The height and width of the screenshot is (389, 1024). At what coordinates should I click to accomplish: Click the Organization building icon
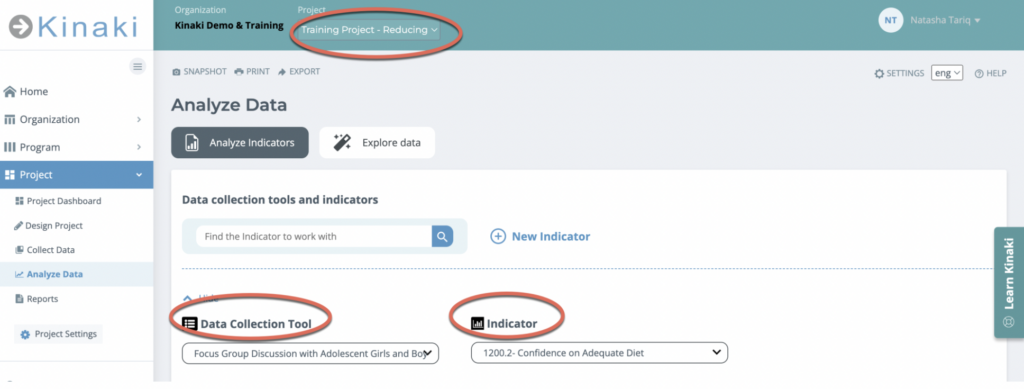(x=10, y=119)
